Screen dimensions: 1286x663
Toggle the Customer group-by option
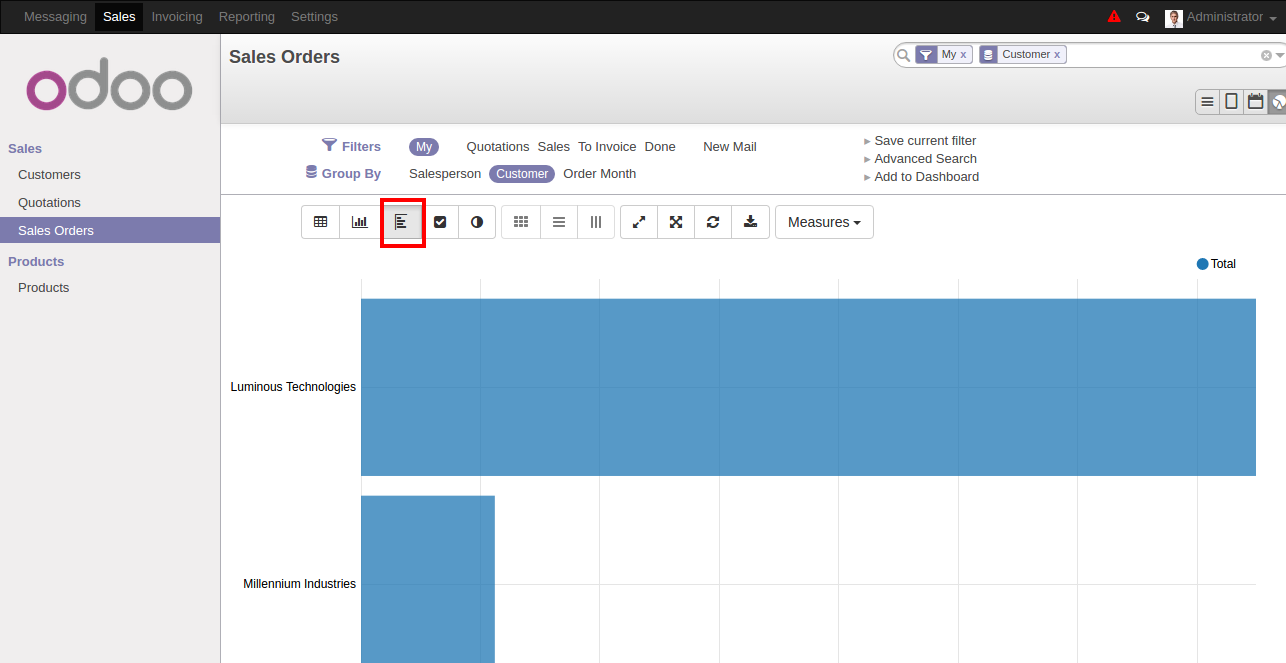click(x=522, y=174)
